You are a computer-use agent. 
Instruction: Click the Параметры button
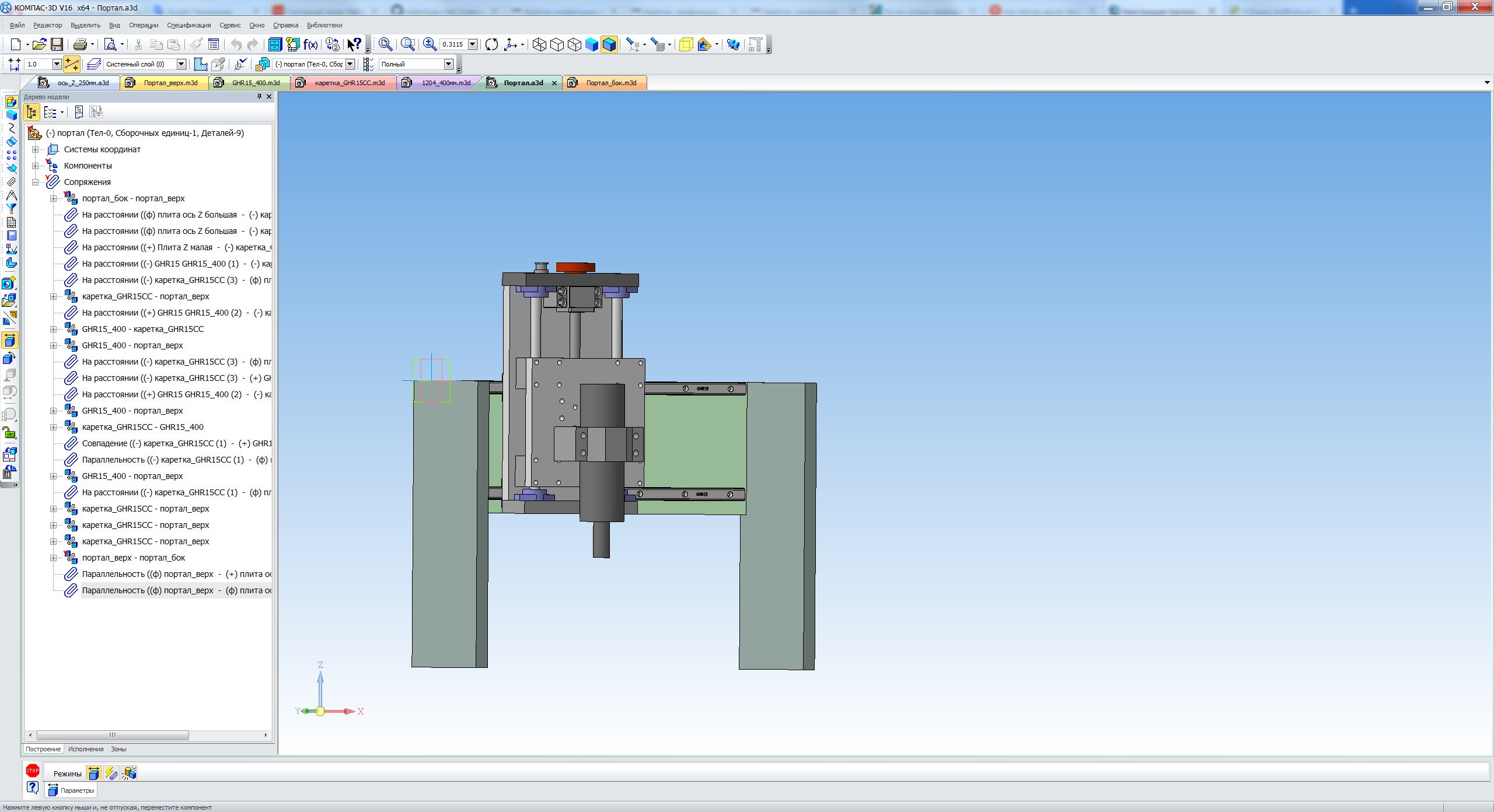pos(71,790)
